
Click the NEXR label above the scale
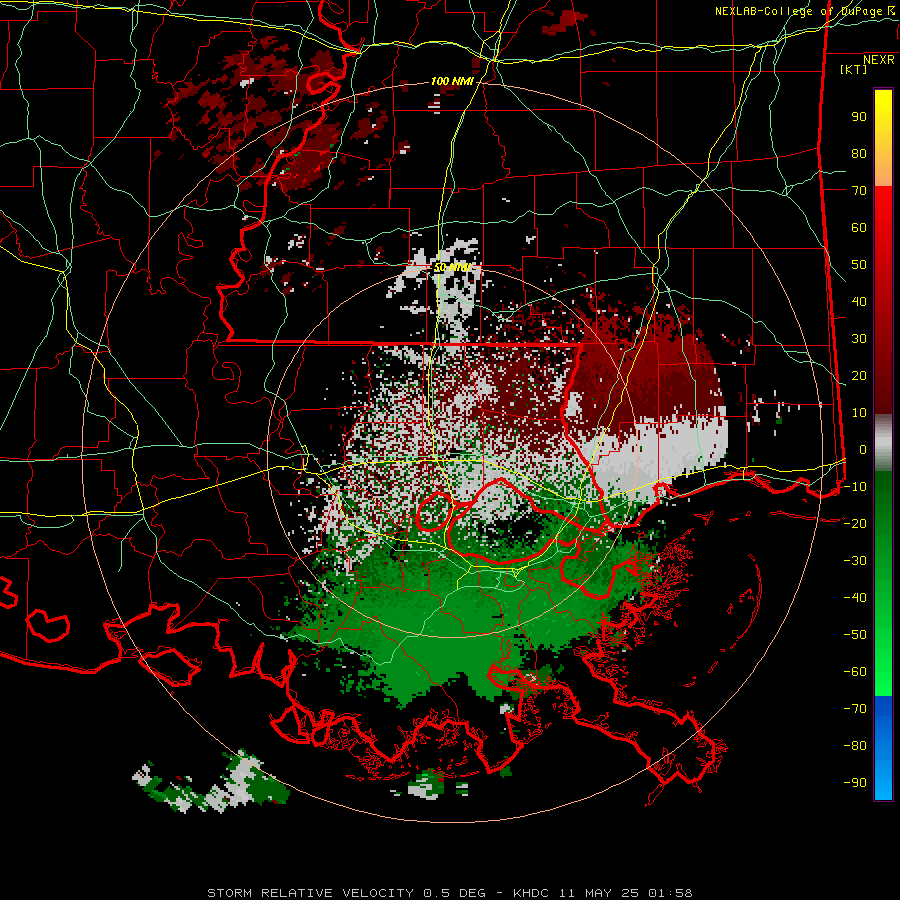coord(879,60)
